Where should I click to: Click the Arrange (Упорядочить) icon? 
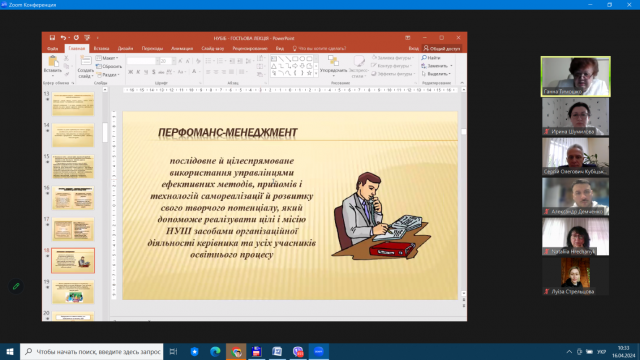pyautogui.click(x=333, y=61)
